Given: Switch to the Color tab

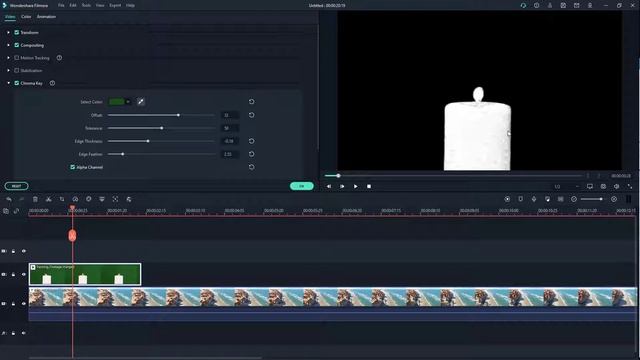Looking at the screenshot, I should click(26, 17).
